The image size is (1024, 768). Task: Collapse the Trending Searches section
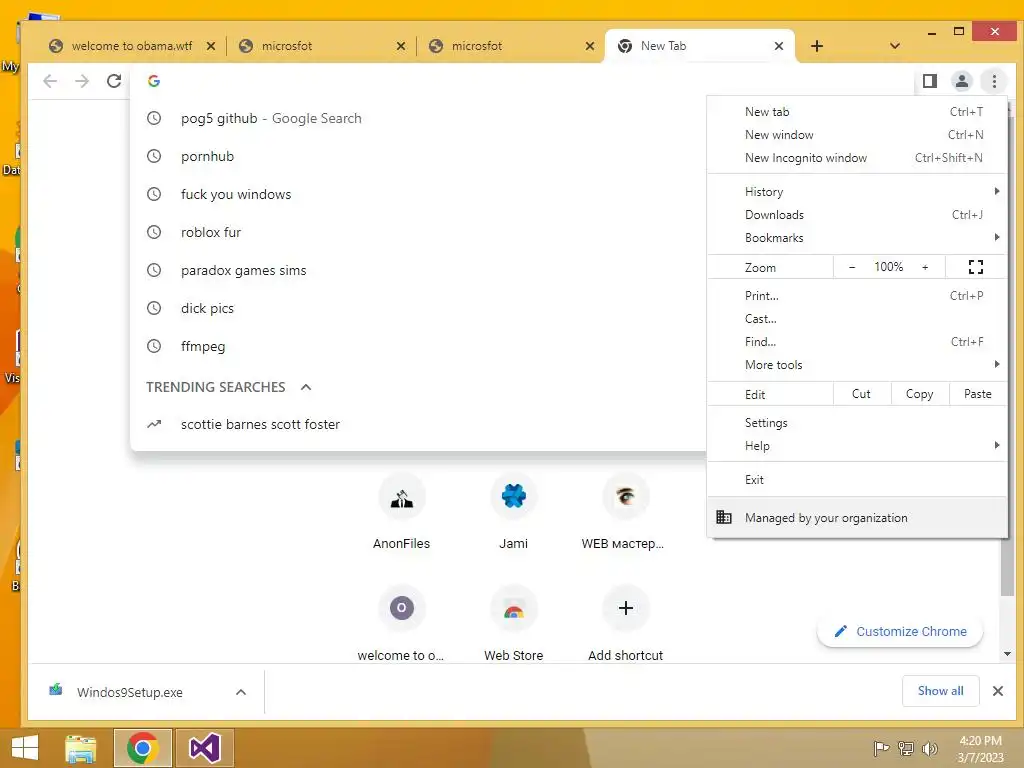click(x=306, y=387)
